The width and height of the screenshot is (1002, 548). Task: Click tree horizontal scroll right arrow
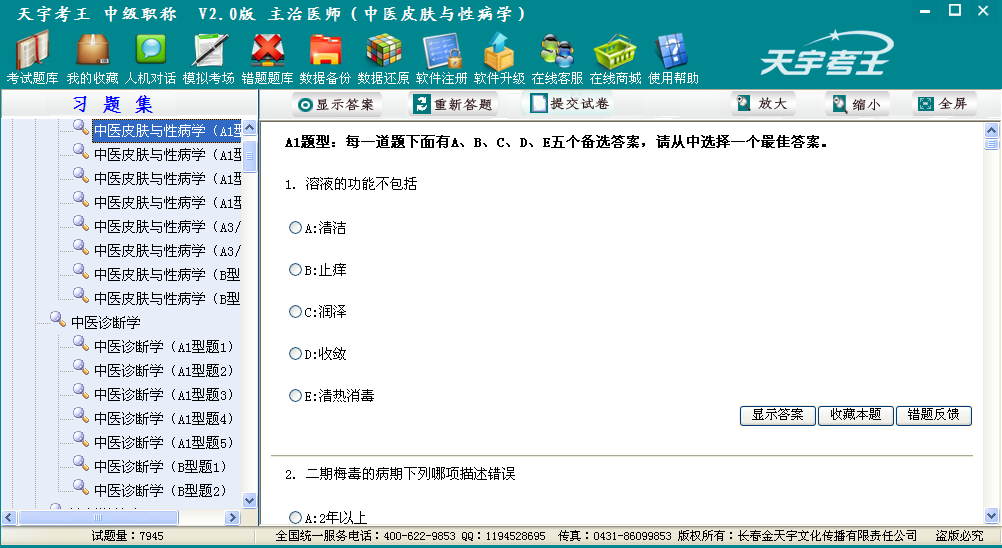pos(233,517)
